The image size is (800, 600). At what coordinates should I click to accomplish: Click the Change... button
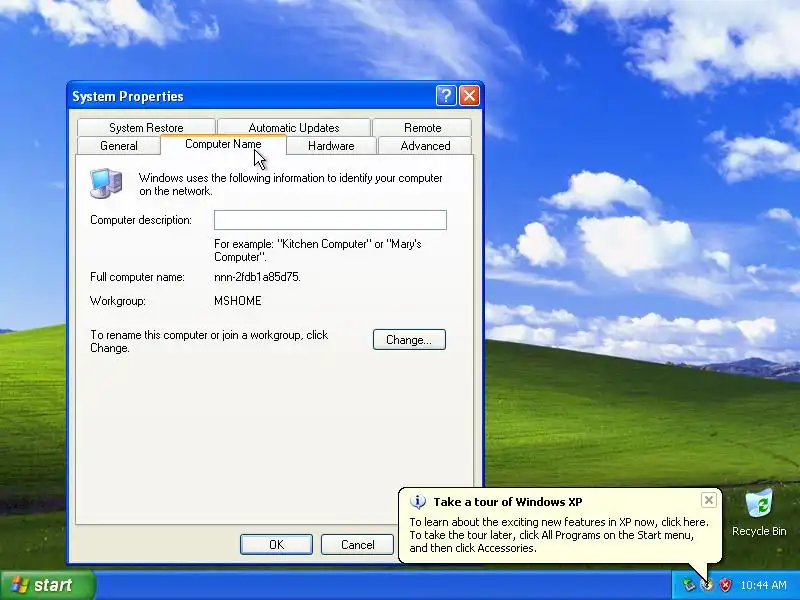pyautogui.click(x=409, y=340)
